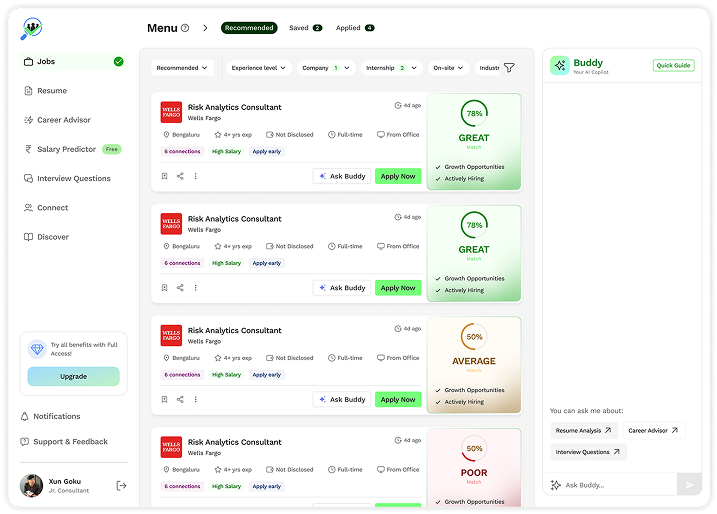
Task: Expand the Internship filter dropdown
Action: (391, 68)
